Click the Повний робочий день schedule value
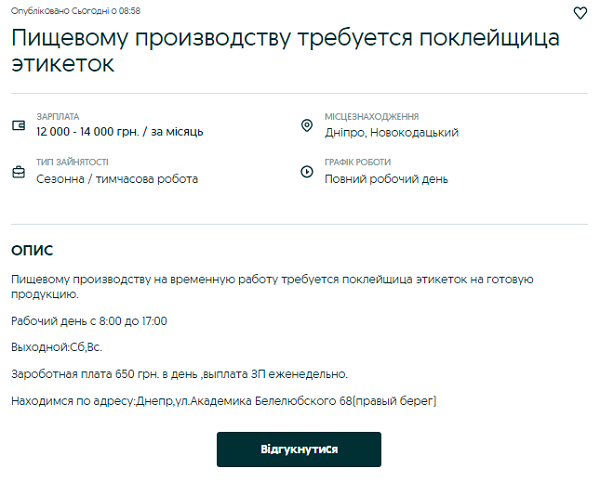600x495 pixels. point(386,179)
